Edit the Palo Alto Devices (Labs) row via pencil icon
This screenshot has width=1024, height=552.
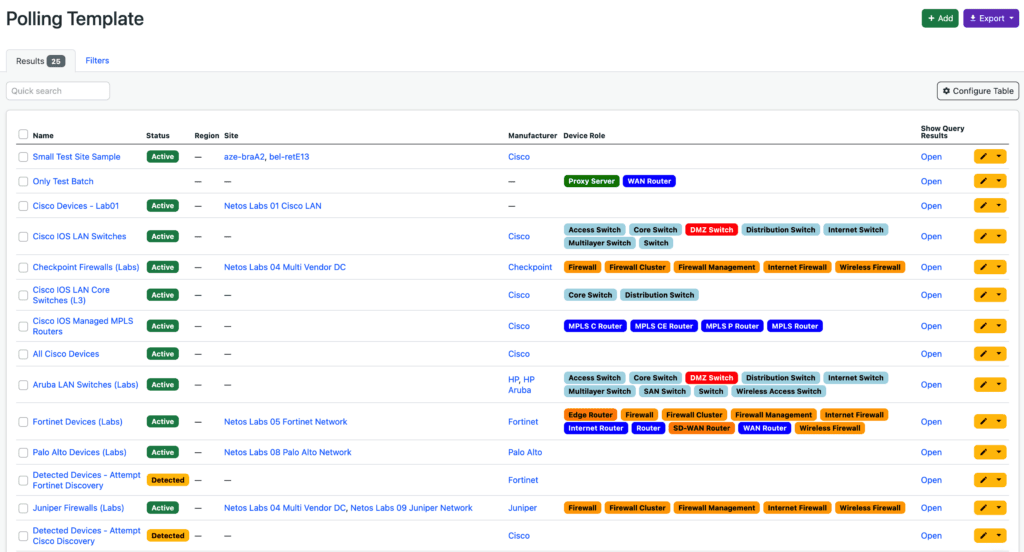pyautogui.click(x=984, y=453)
